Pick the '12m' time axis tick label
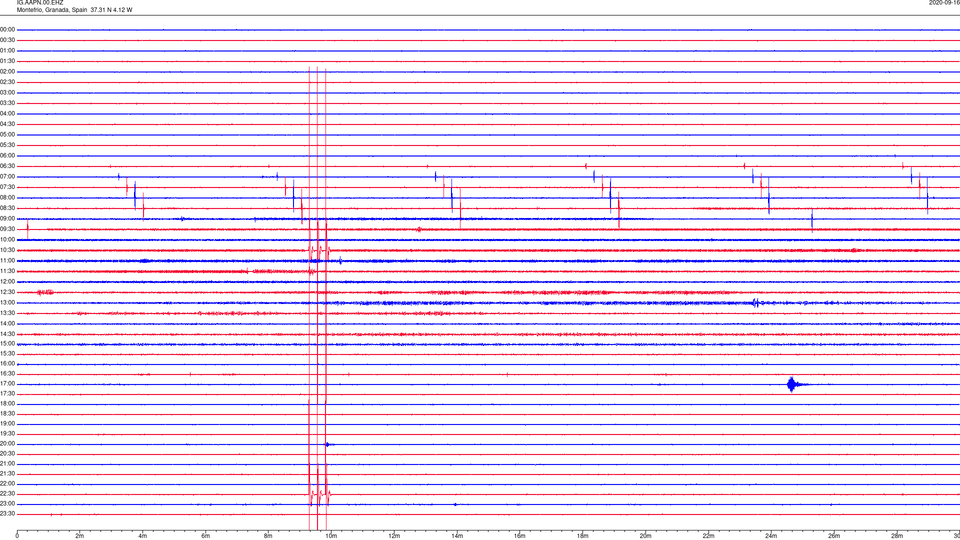 [394, 536]
